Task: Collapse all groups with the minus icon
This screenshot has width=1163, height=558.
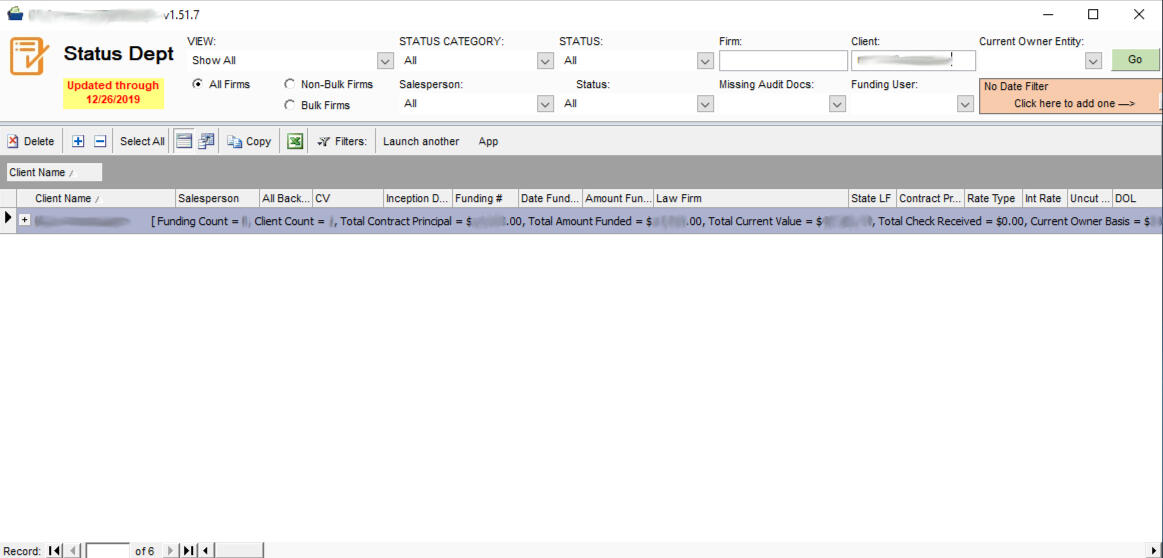Action: 100,142
